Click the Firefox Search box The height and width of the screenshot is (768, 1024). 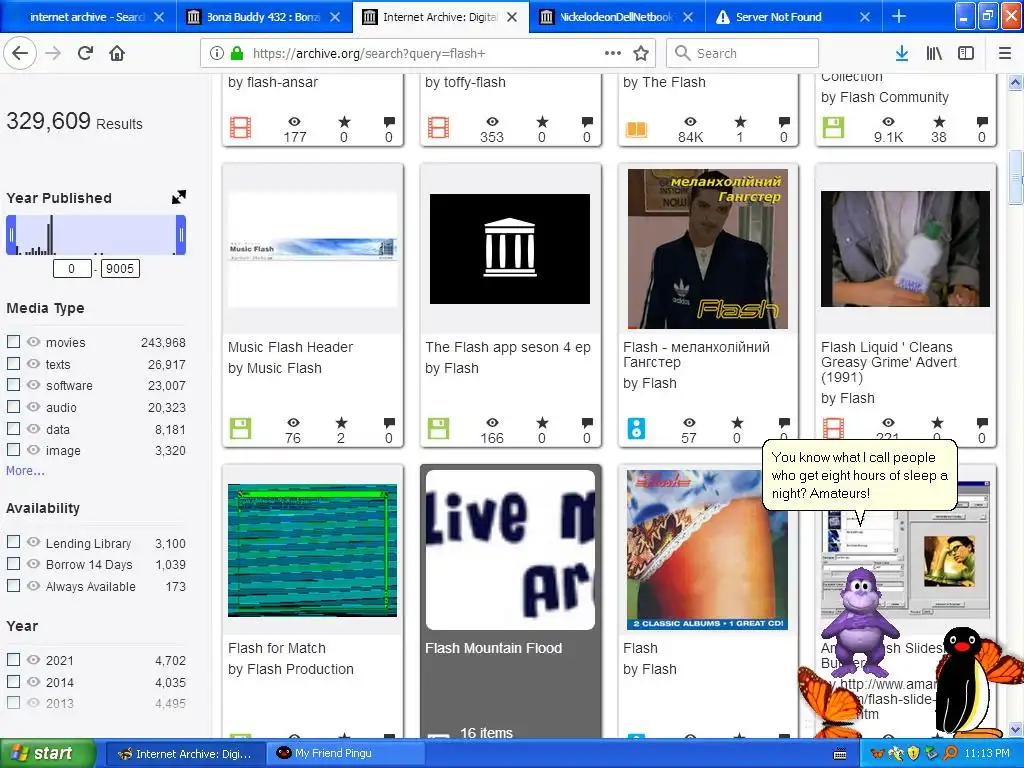[743, 54]
